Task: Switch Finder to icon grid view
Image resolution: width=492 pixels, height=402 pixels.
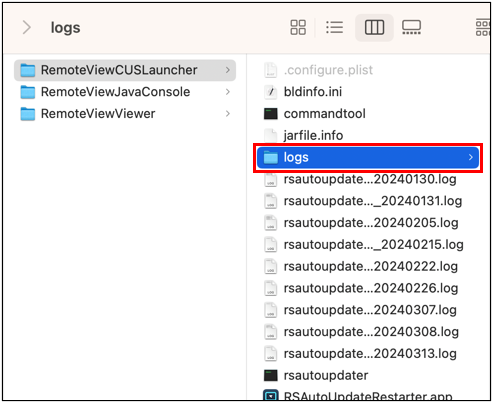Action: 298,27
